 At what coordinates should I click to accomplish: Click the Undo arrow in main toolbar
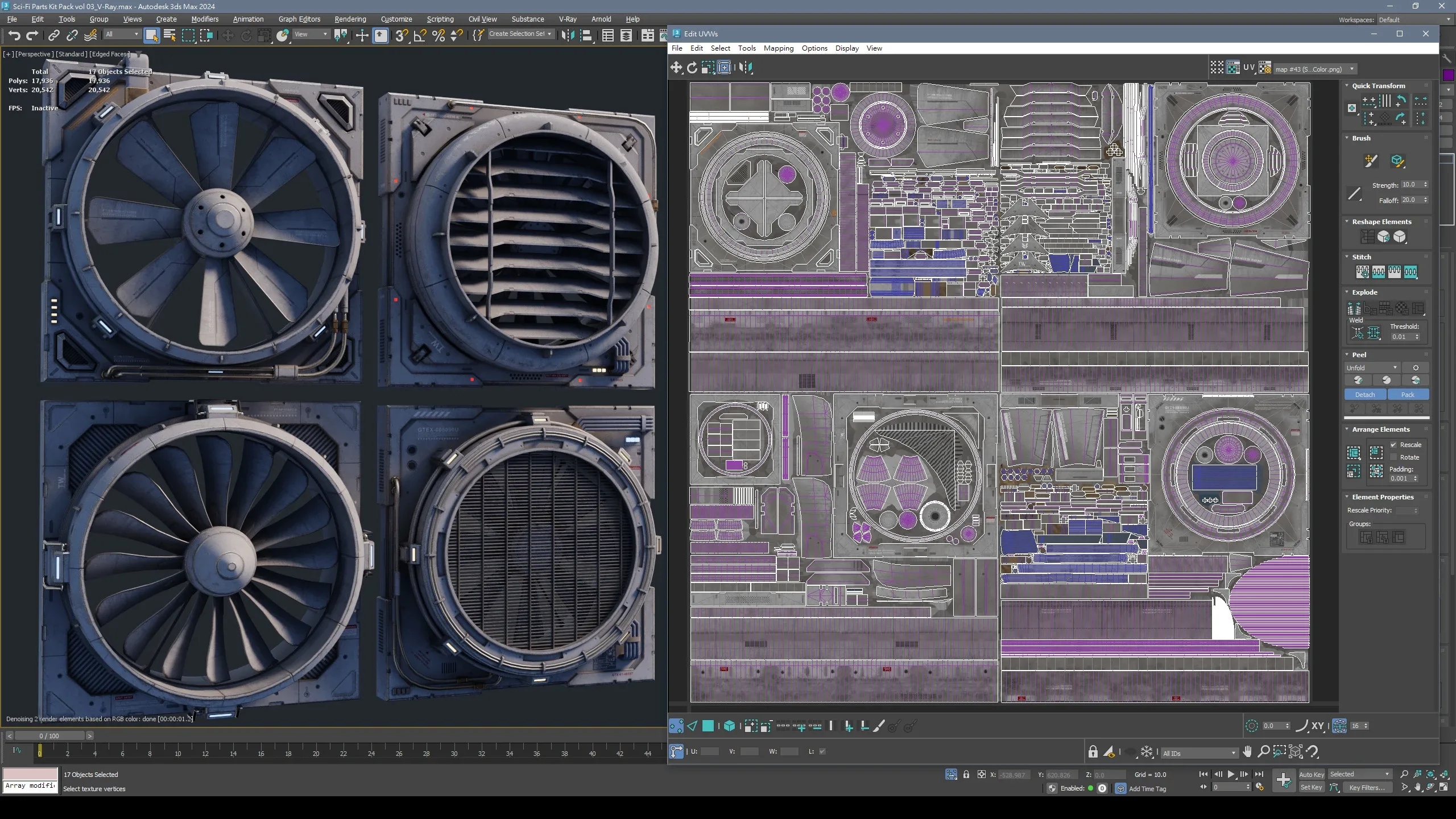pyautogui.click(x=14, y=36)
